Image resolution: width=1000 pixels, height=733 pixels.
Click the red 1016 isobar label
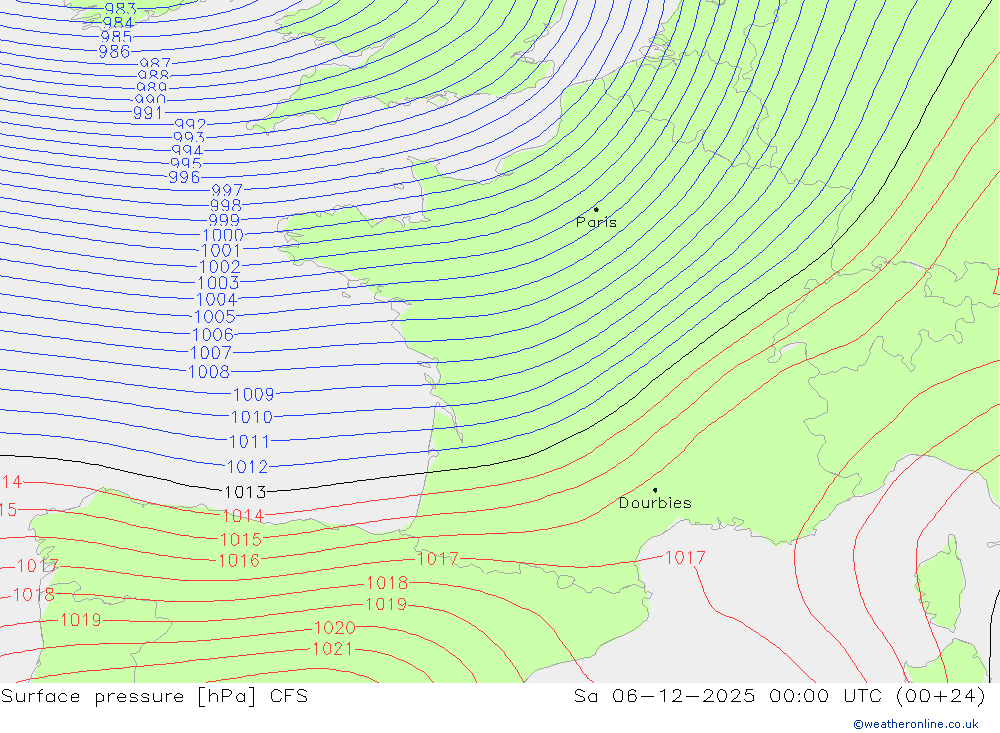pos(239,561)
